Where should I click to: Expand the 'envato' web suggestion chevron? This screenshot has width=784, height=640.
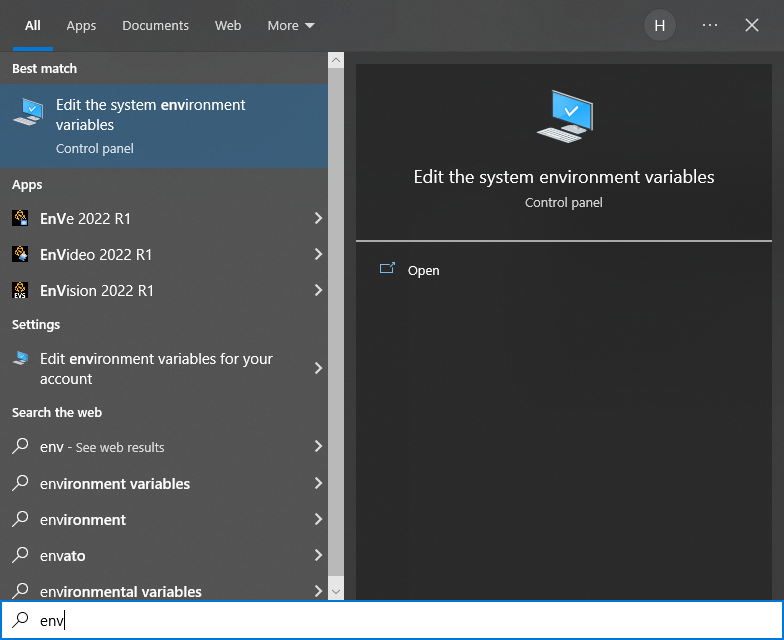point(318,555)
